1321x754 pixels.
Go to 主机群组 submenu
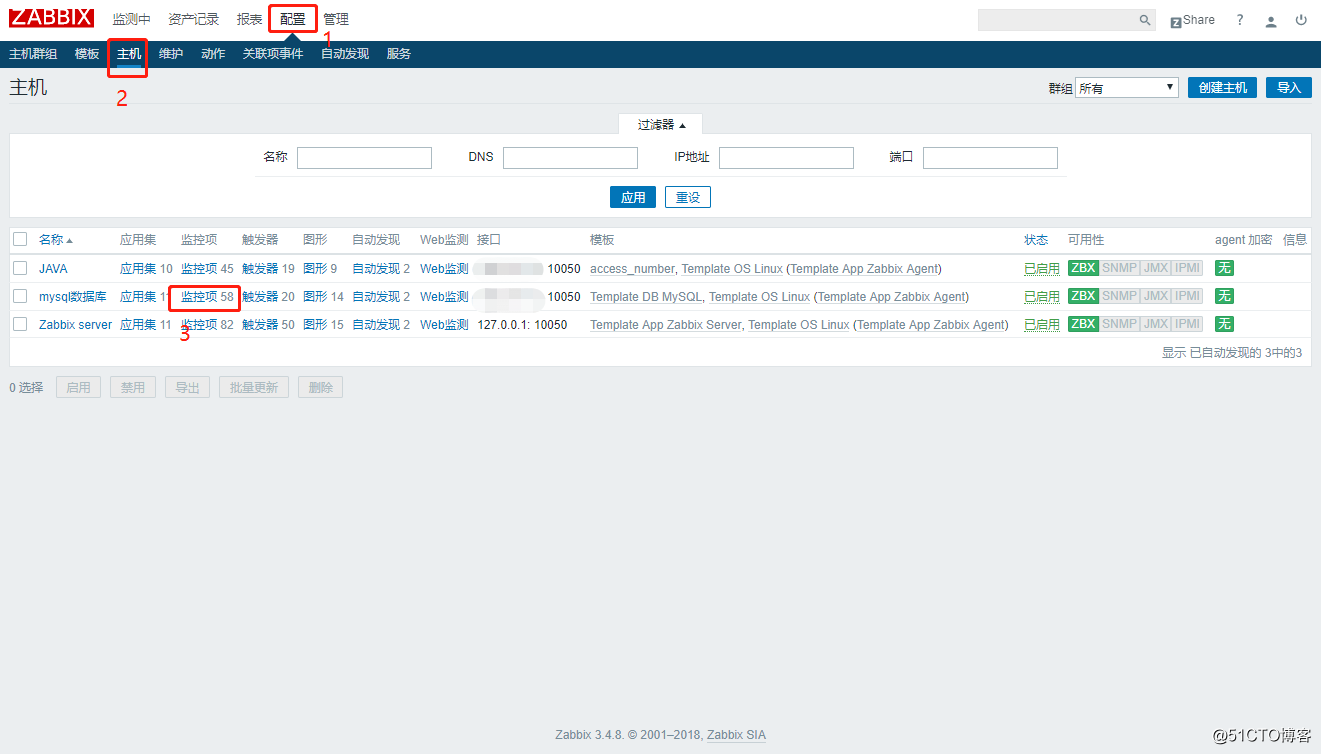33,54
